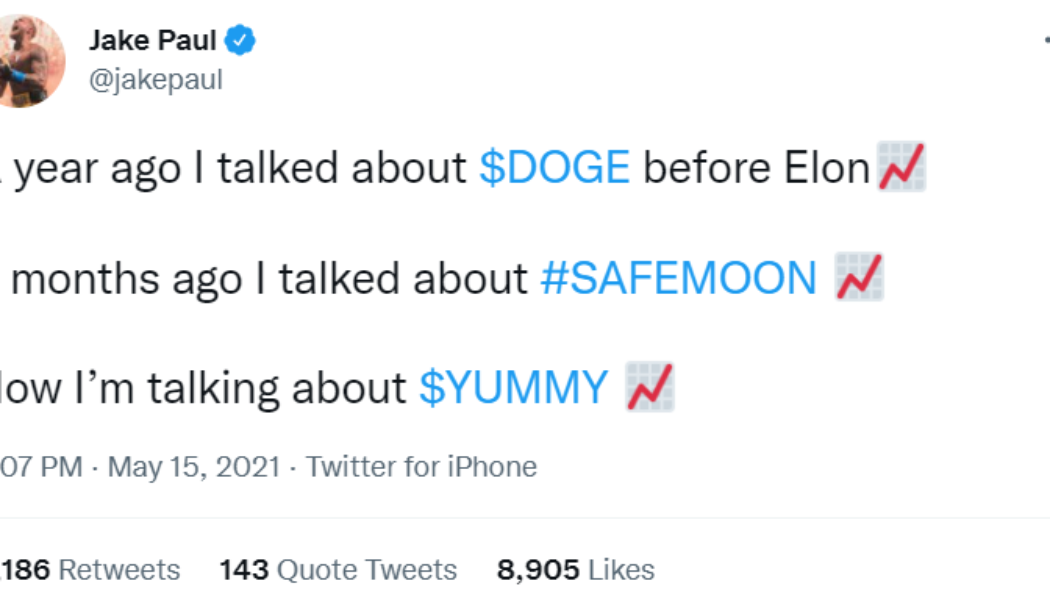Viewport: 1050px width, 600px height.
Task: Click the "year ago I talked about" text
Action: point(240,169)
